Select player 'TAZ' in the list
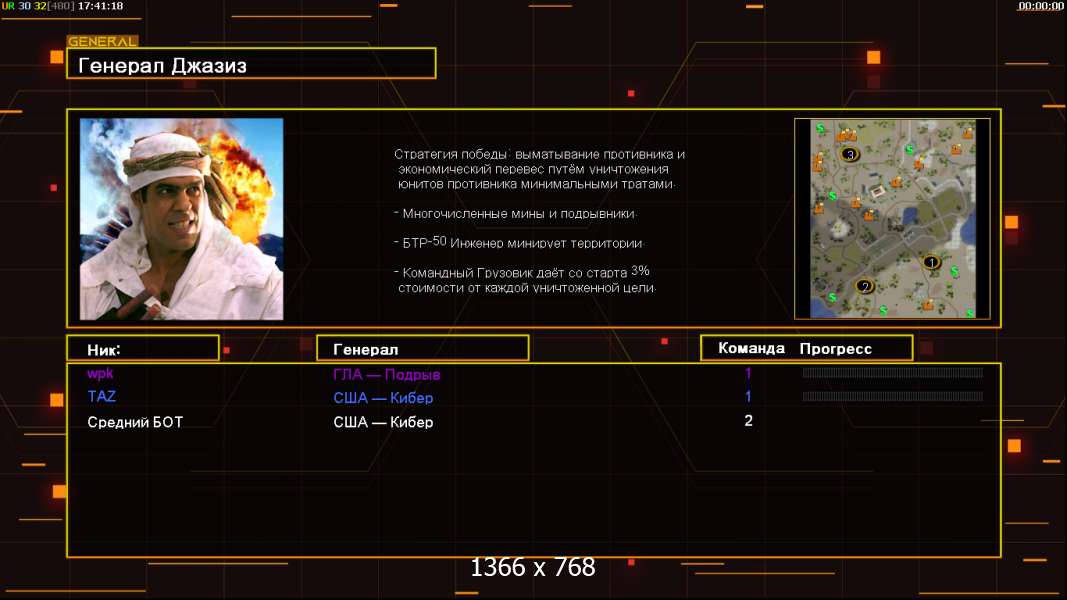 (101, 397)
